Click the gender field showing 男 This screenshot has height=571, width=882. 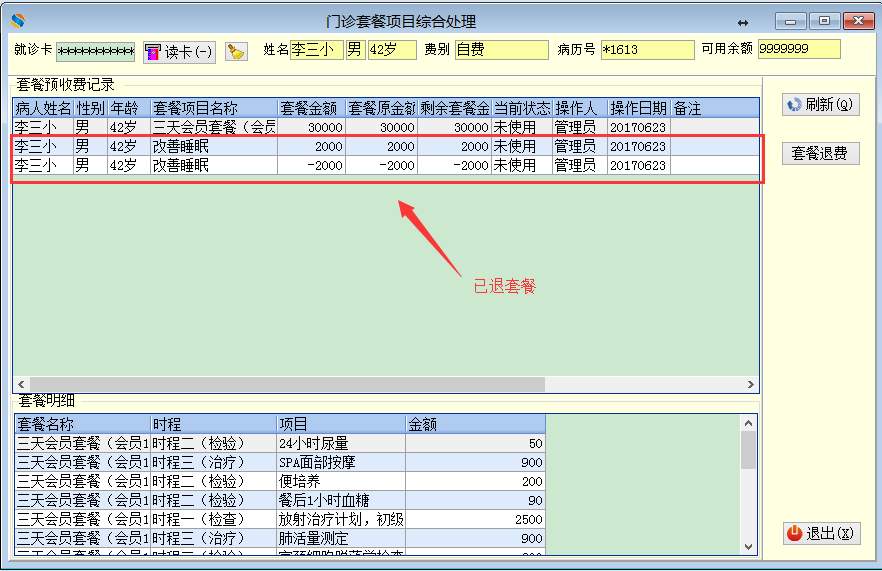[356, 50]
